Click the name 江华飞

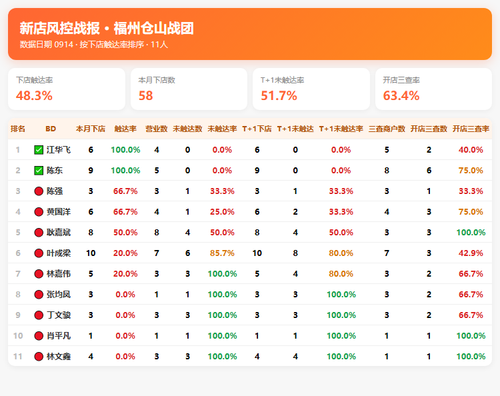pos(59,150)
